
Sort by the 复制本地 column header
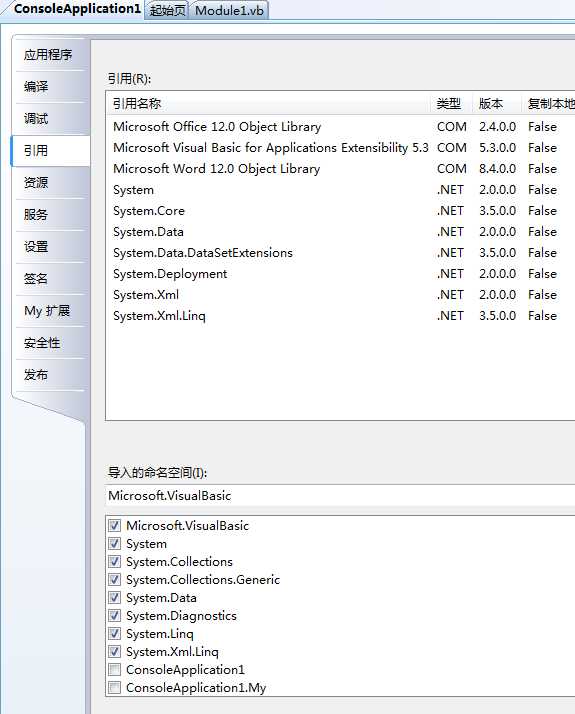pyautogui.click(x=549, y=103)
